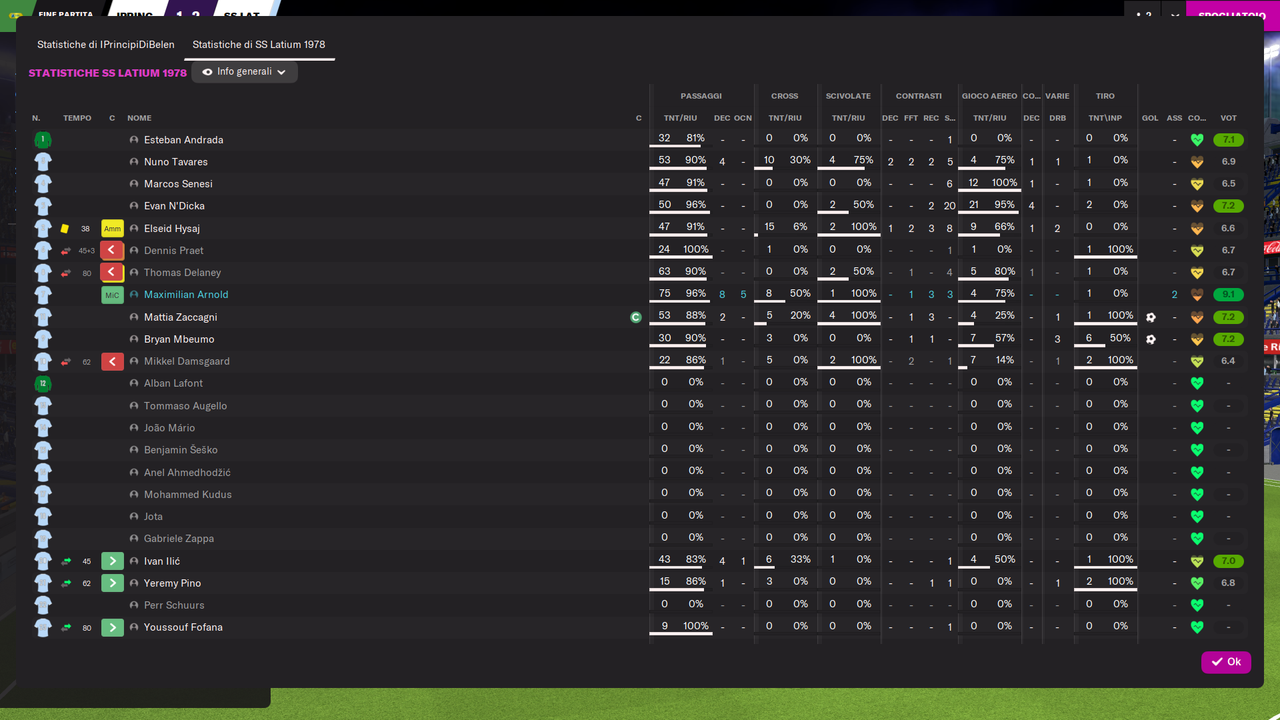The width and height of the screenshot is (1280, 720).
Task: Open the Info generali view dropdown
Action: [244, 72]
